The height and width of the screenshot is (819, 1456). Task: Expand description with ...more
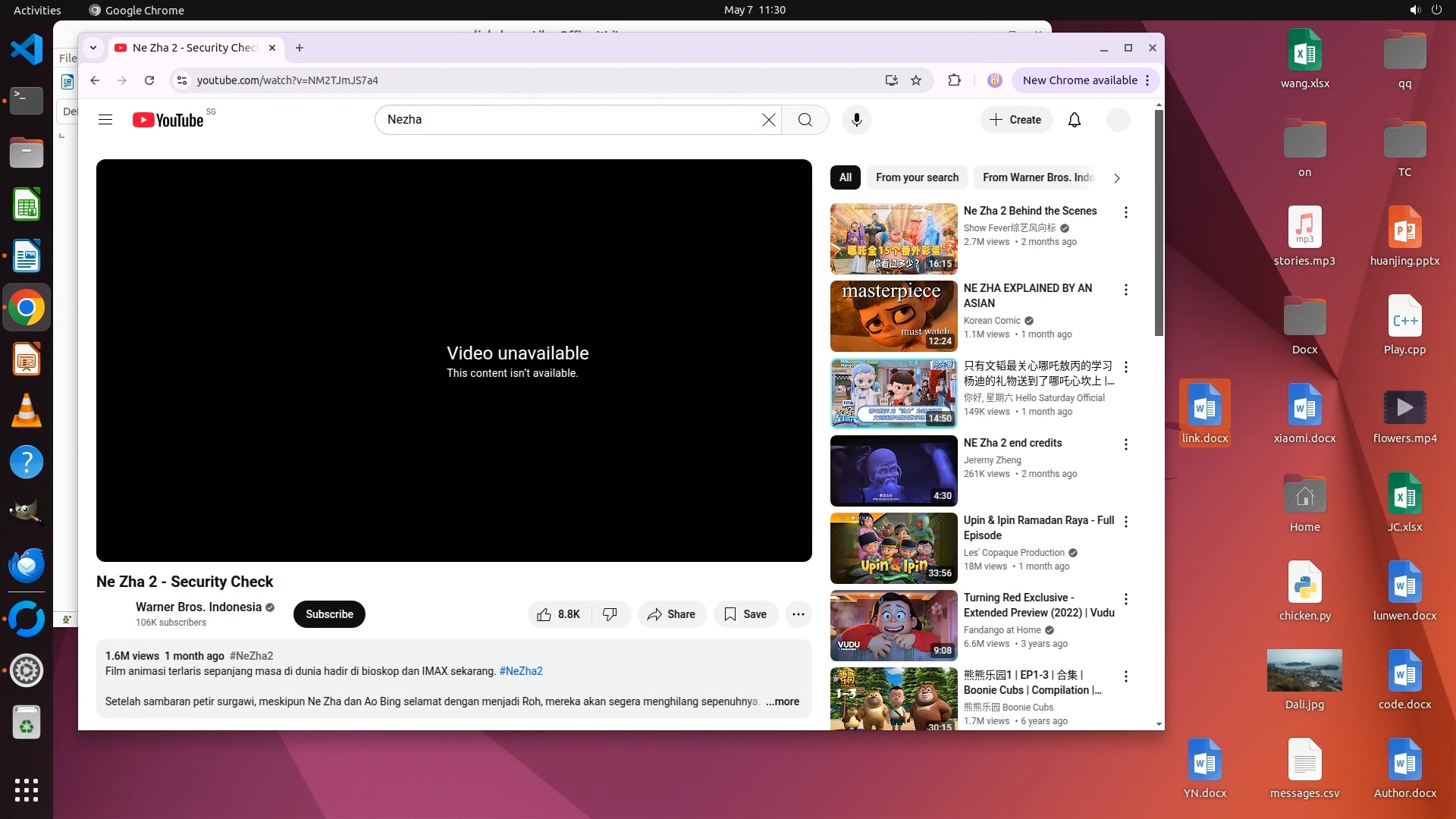pyautogui.click(x=782, y=701)
